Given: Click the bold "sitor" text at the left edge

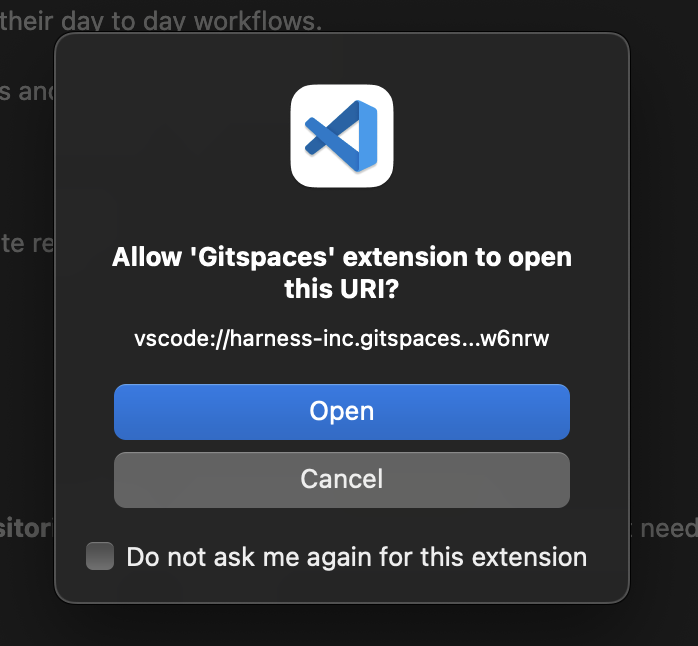Looking at the screenshot, I should tap(25, 528).
